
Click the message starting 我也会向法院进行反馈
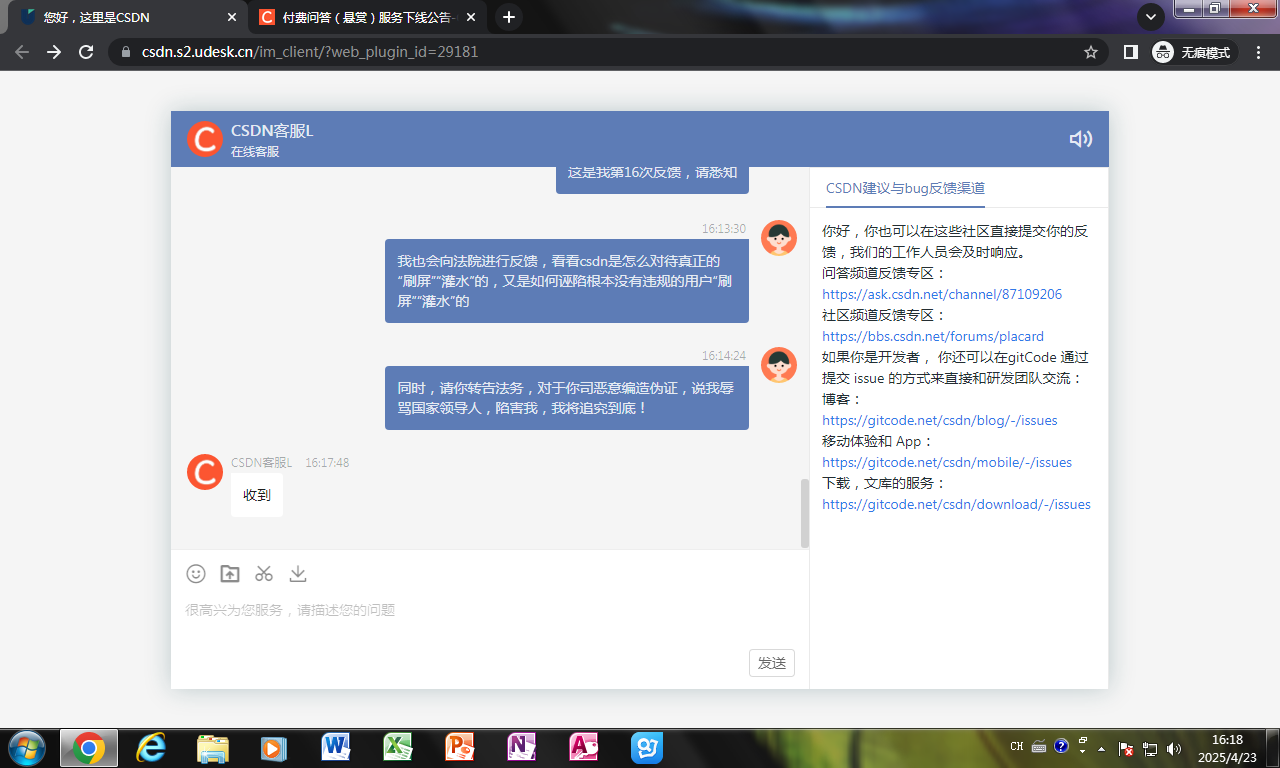pos(567,281)
